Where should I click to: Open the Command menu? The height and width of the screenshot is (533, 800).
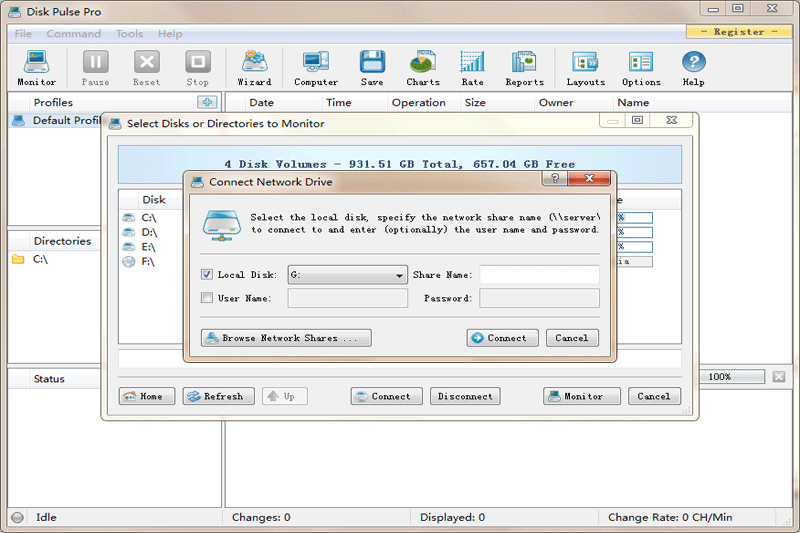pyautogui.click(x=73, y=34)
